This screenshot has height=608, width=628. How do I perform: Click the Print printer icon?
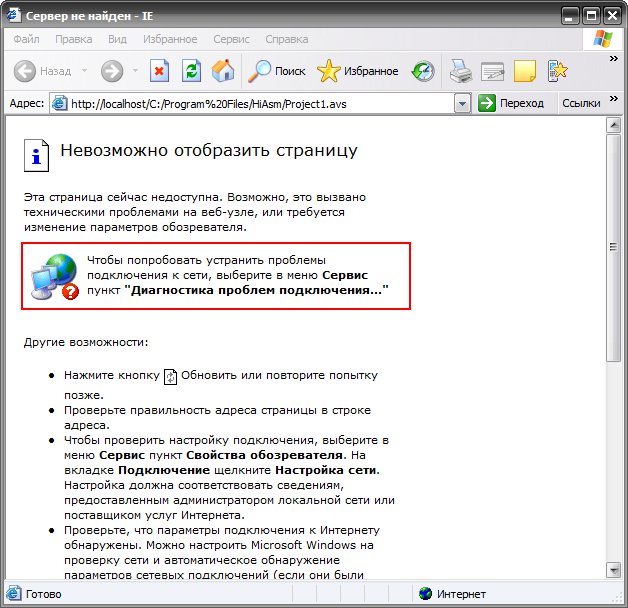coord(460,71)
